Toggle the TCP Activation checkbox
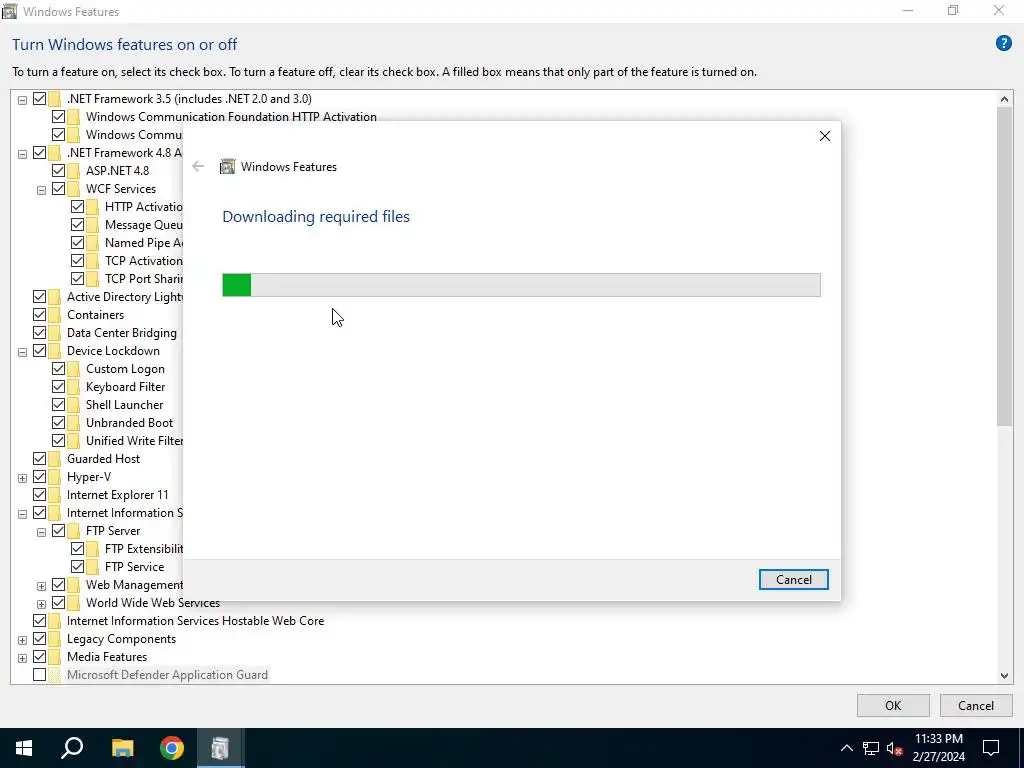 (x=77, y=261)
